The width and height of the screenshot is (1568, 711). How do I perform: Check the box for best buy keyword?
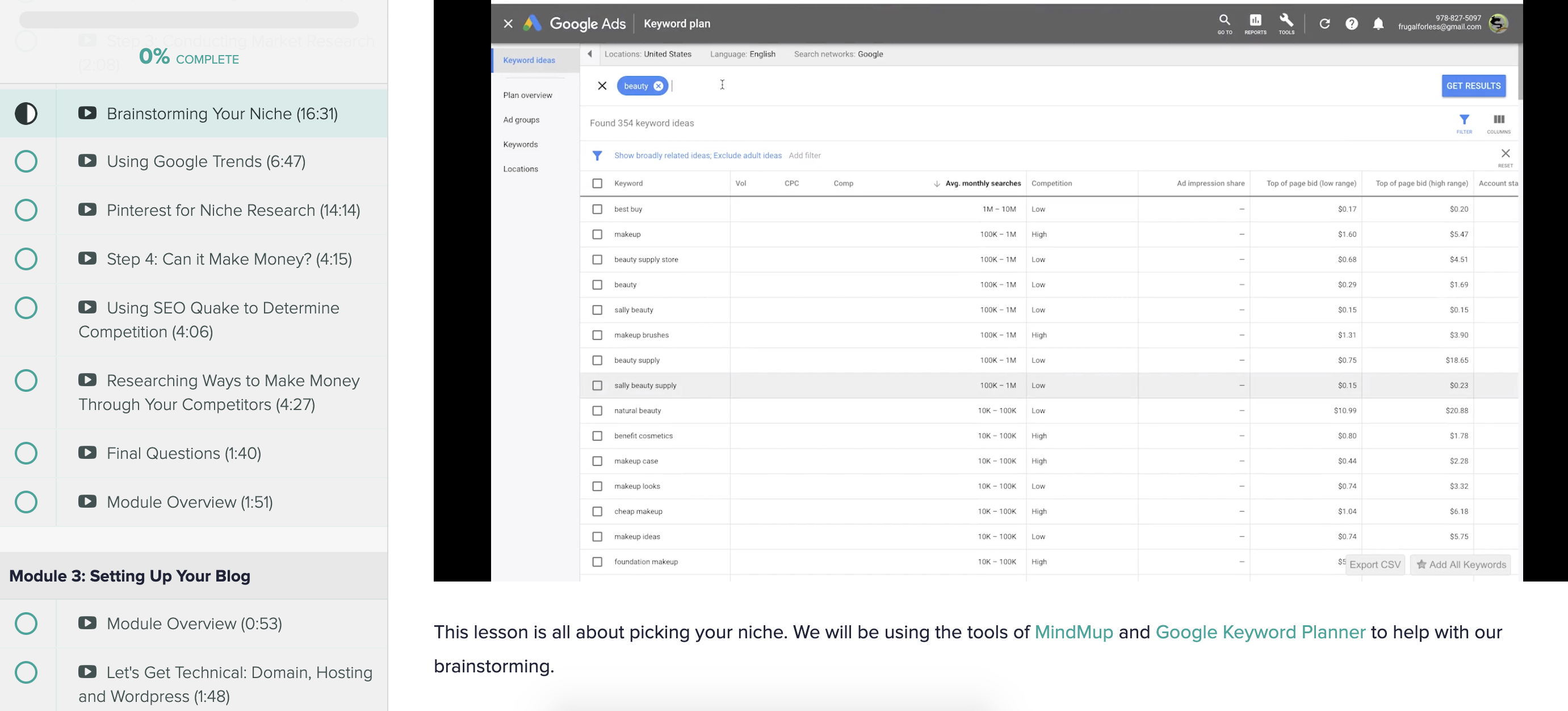point(597,209)
